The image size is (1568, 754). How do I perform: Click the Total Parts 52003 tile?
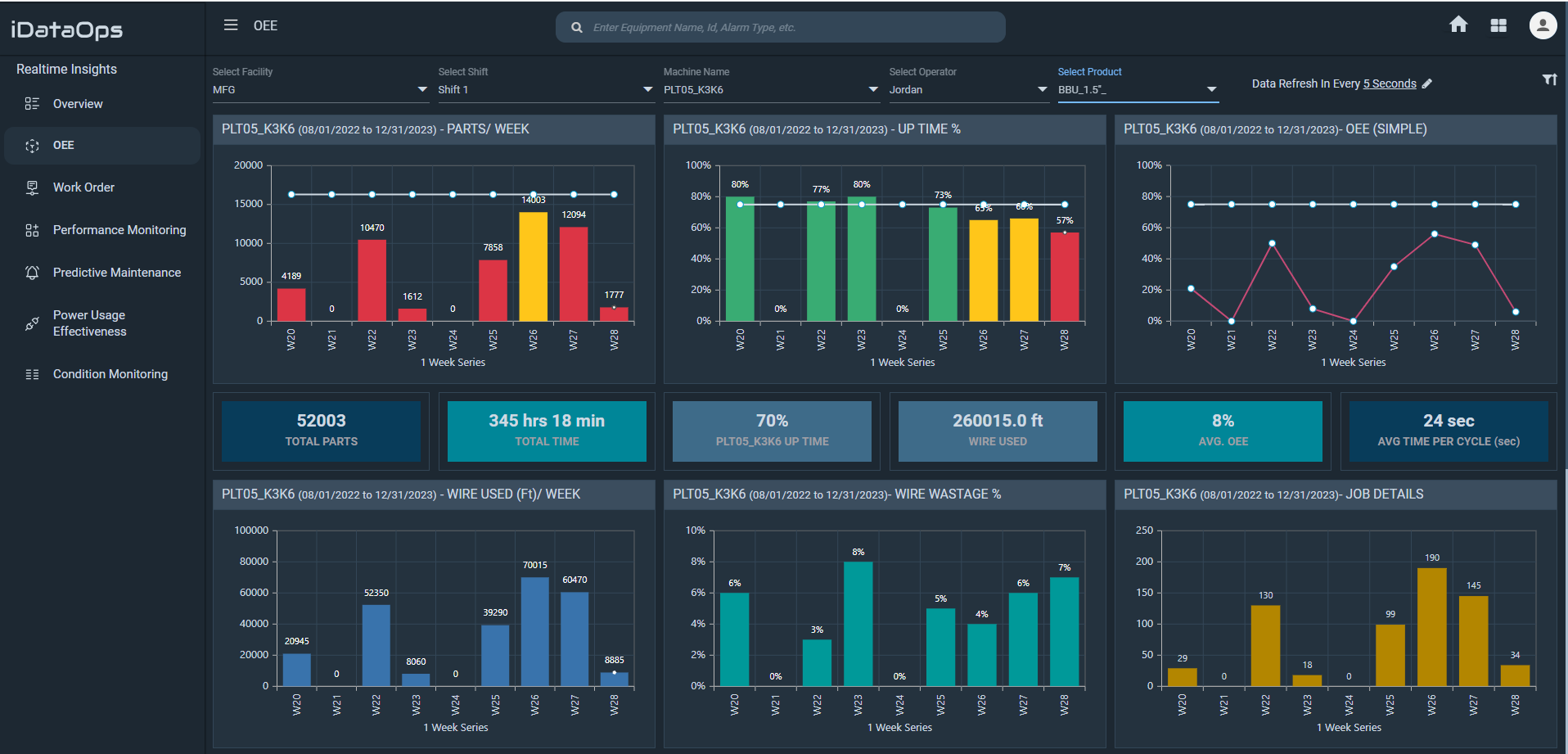coord(321,431)
